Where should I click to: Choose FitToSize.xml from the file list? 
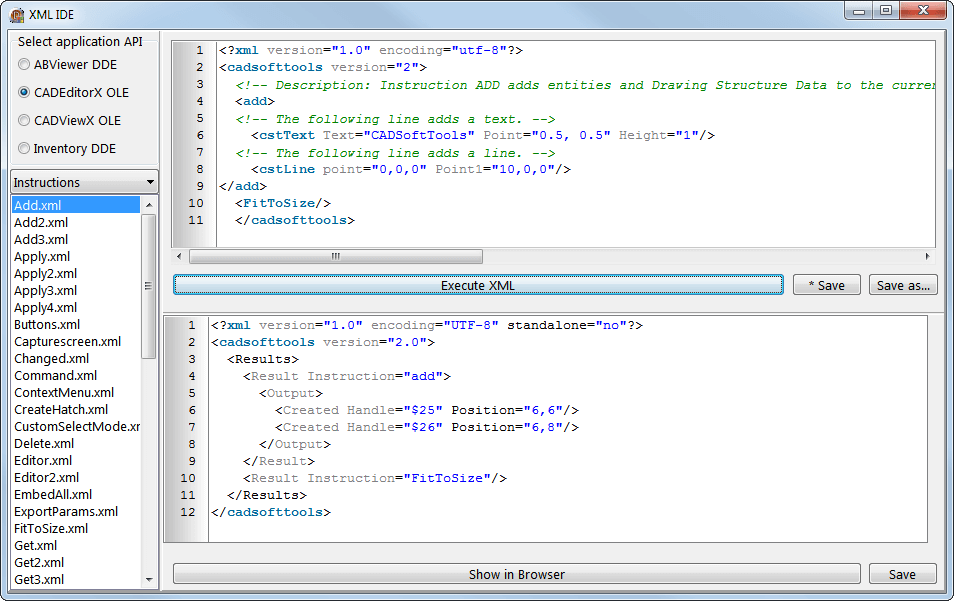tap(51, 528)
